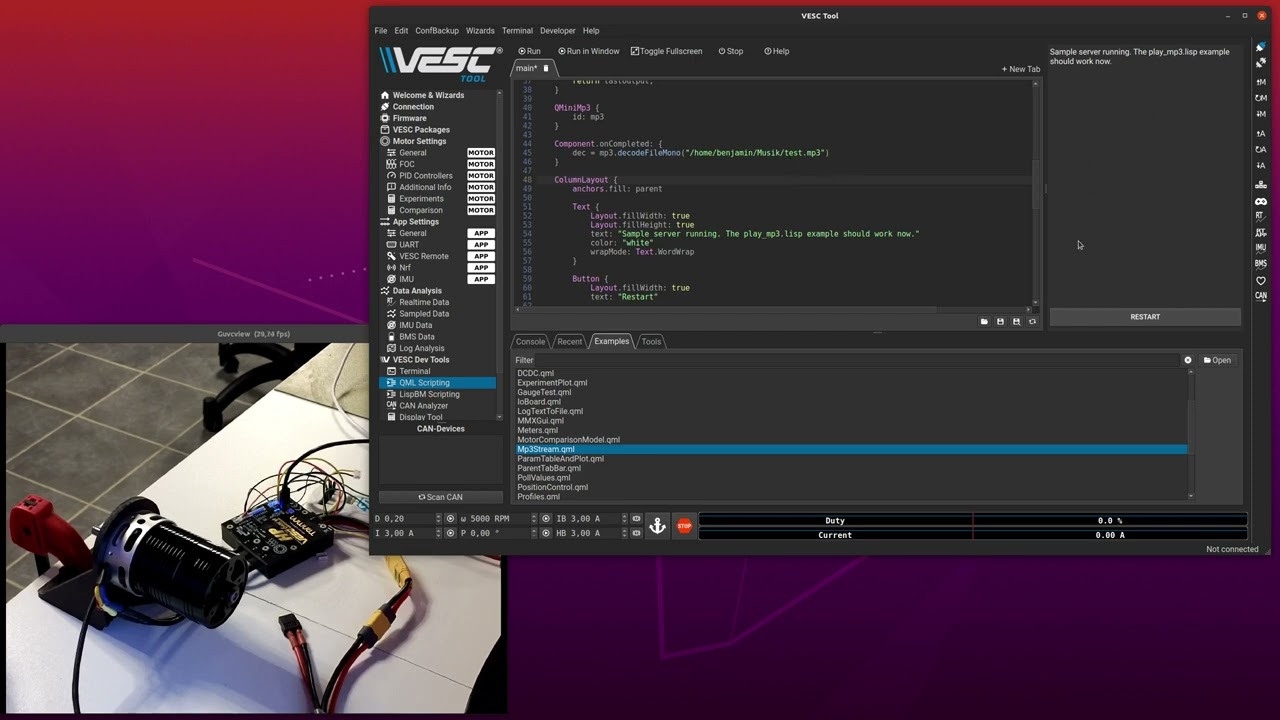Click Run in Window button
The image size is (1280, 720).
(589, 51)
